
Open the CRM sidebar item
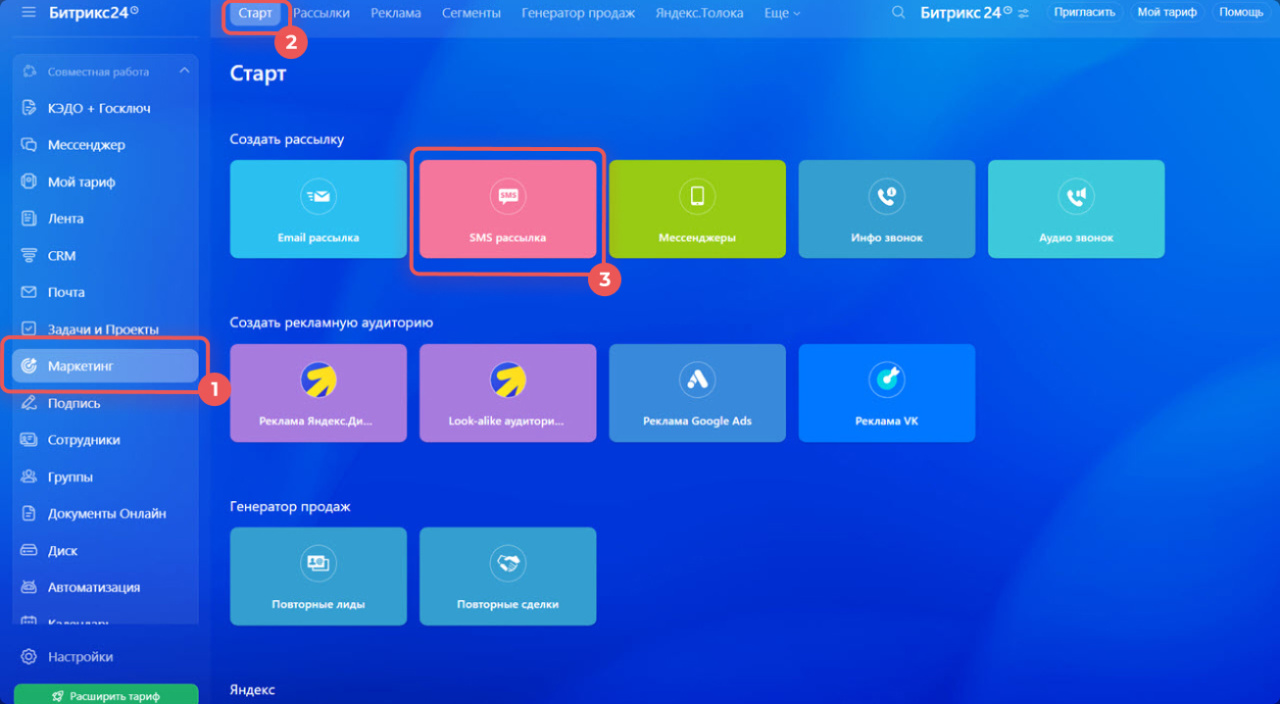click(105, 255)
